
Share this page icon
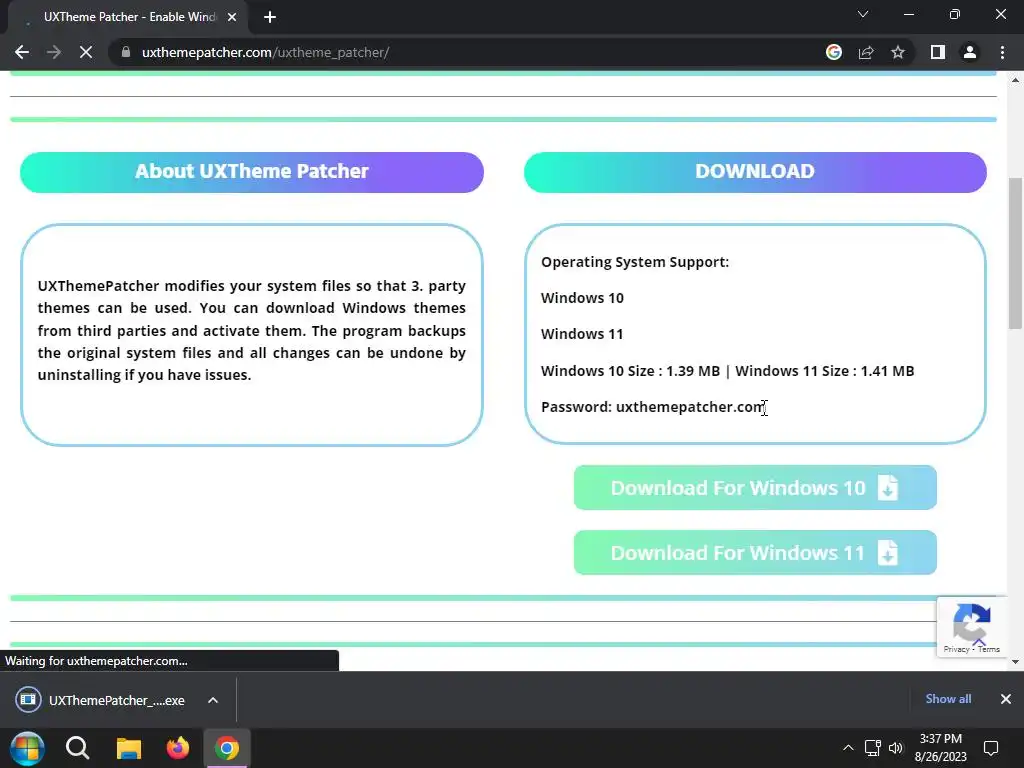coord(866,52)
